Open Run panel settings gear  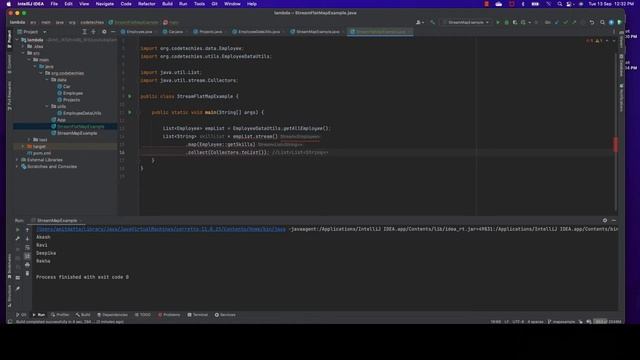tap(605, 220)
